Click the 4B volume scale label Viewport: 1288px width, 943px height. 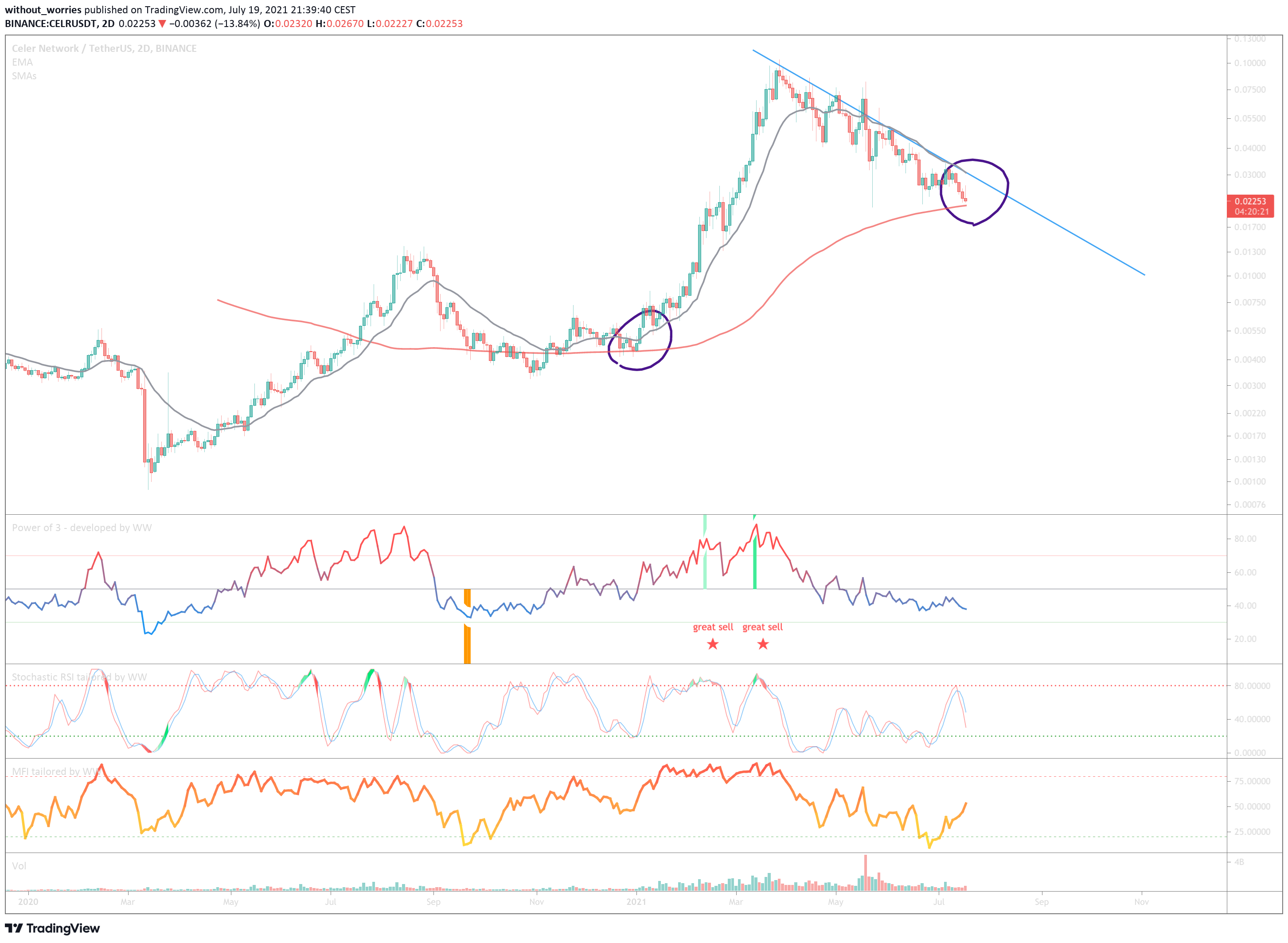tap(1239, 862)
